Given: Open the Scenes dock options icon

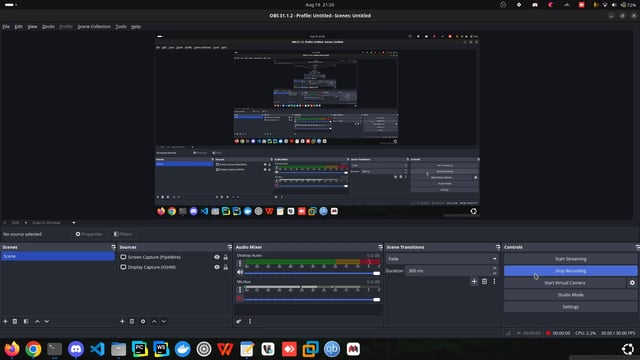Looking at the screenshot, I should 113,247.
